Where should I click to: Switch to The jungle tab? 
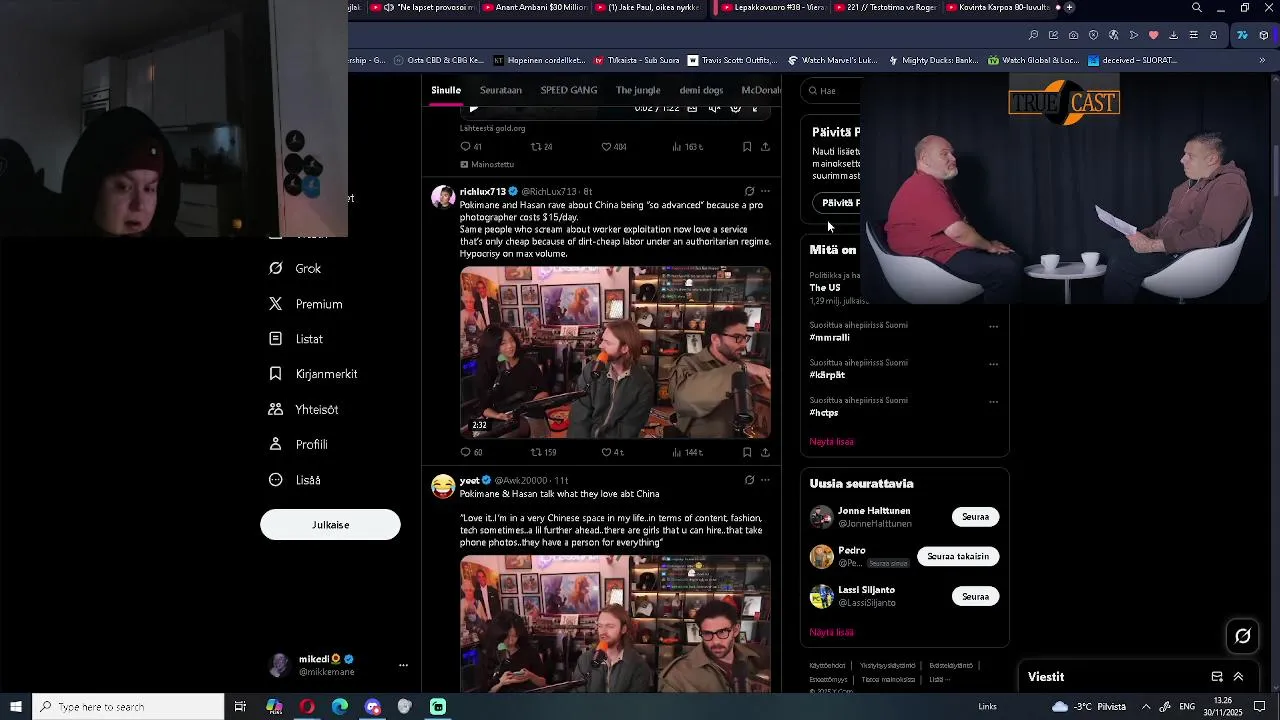[638, 90]
